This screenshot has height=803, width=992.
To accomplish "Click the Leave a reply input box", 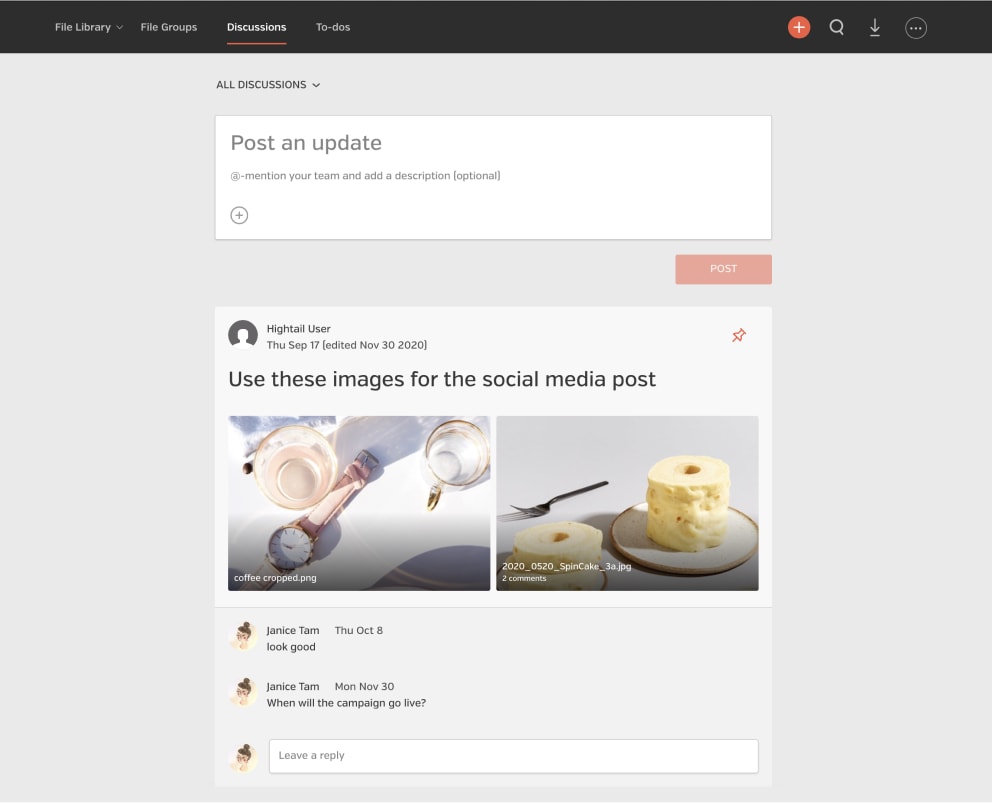I will point(513,756).
